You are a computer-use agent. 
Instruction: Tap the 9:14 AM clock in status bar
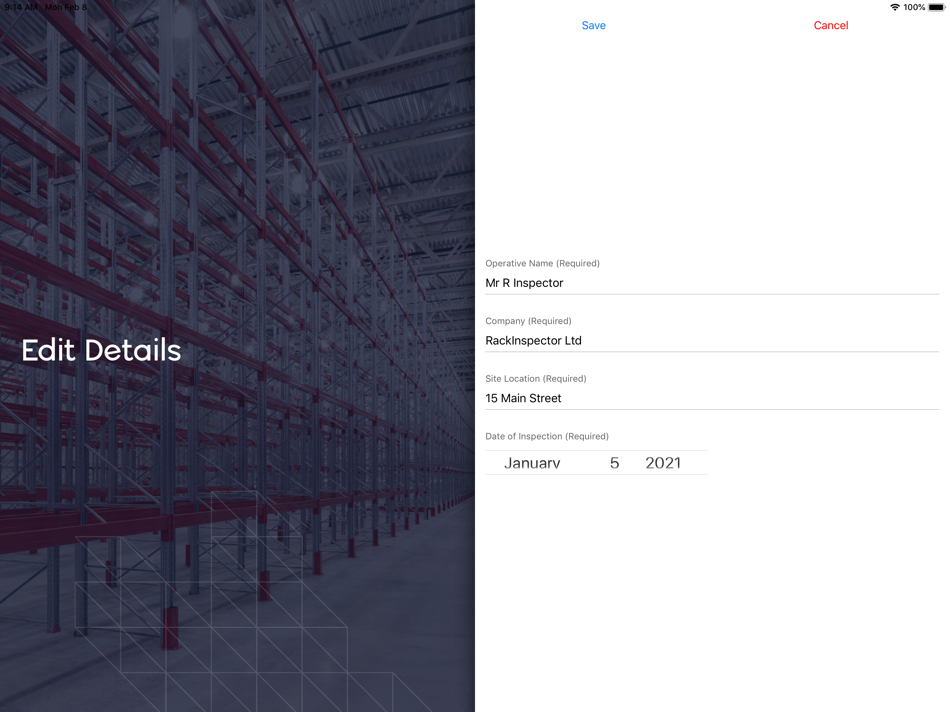coord(21,7)
